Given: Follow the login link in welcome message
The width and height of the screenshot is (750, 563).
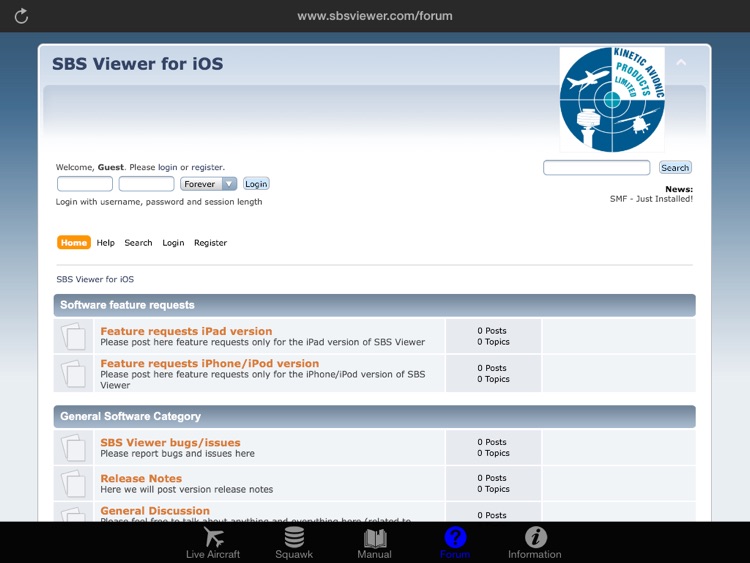Looking at the screenshot, I should pos(167,167).
